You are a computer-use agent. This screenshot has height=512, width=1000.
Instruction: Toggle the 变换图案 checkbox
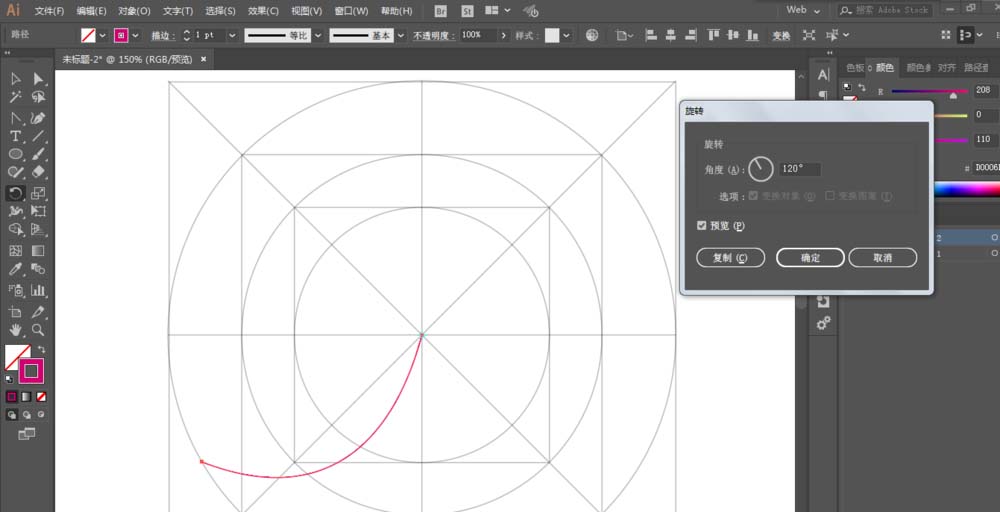tap(830, 196)
